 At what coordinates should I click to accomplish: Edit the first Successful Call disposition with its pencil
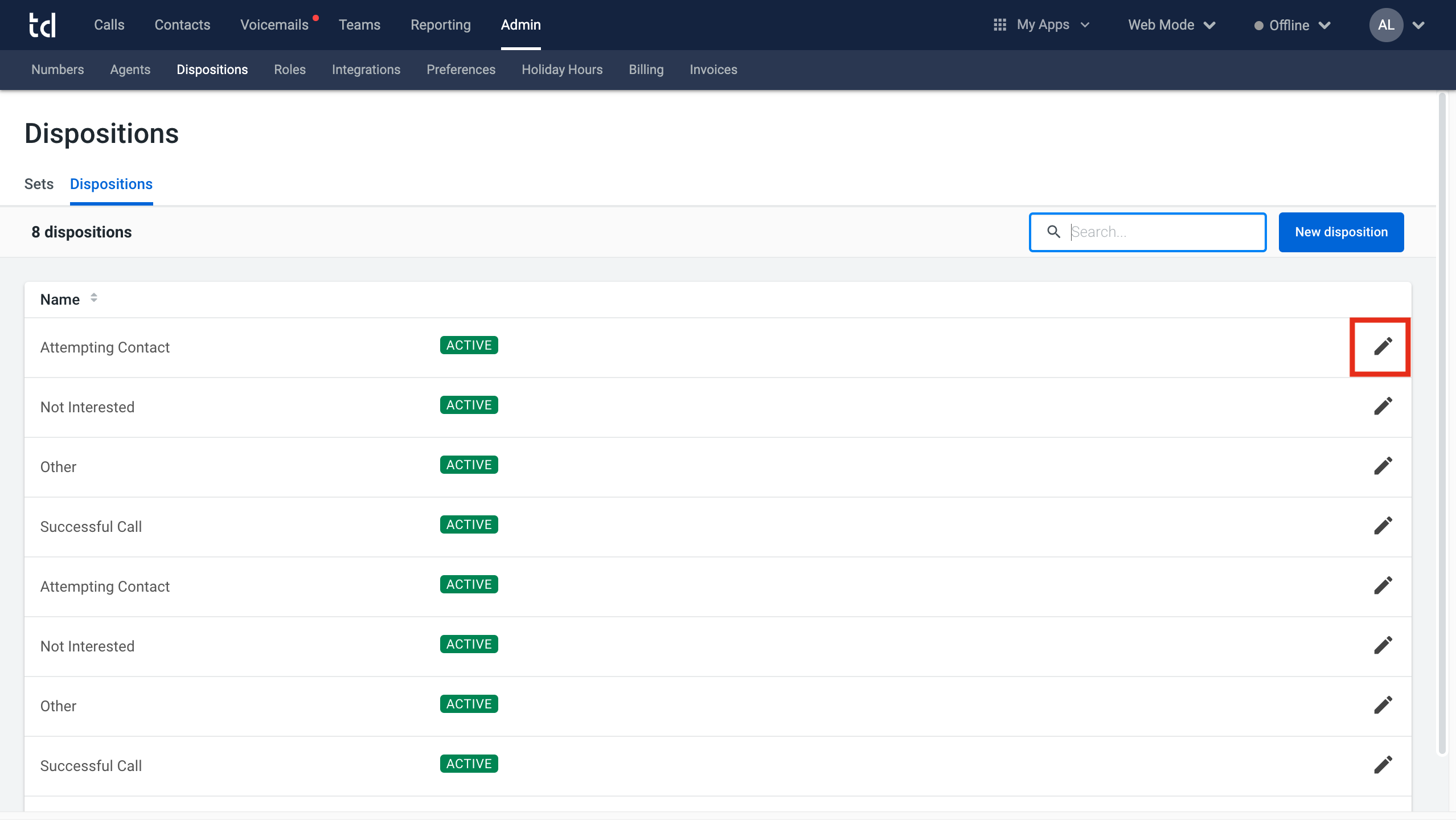click(1383, 526)
